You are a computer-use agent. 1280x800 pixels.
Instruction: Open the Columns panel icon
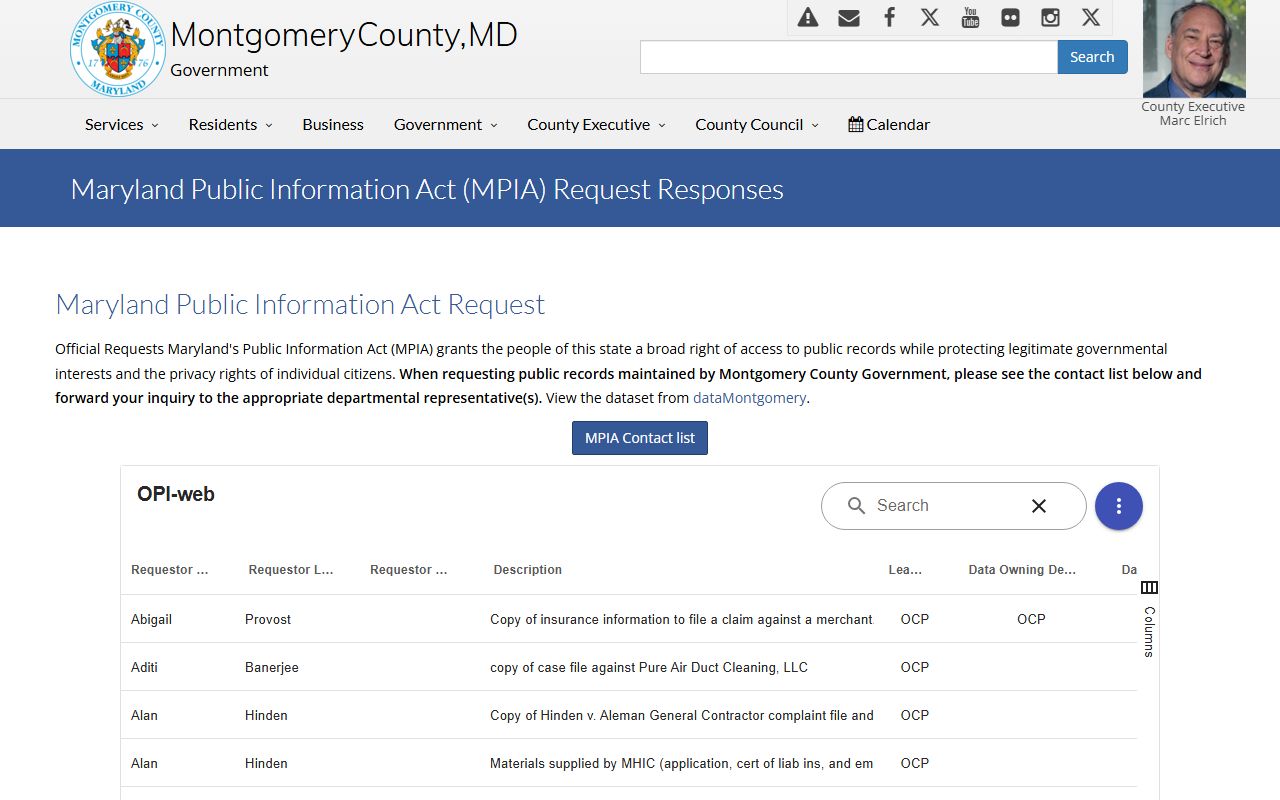coord(1149,587)
